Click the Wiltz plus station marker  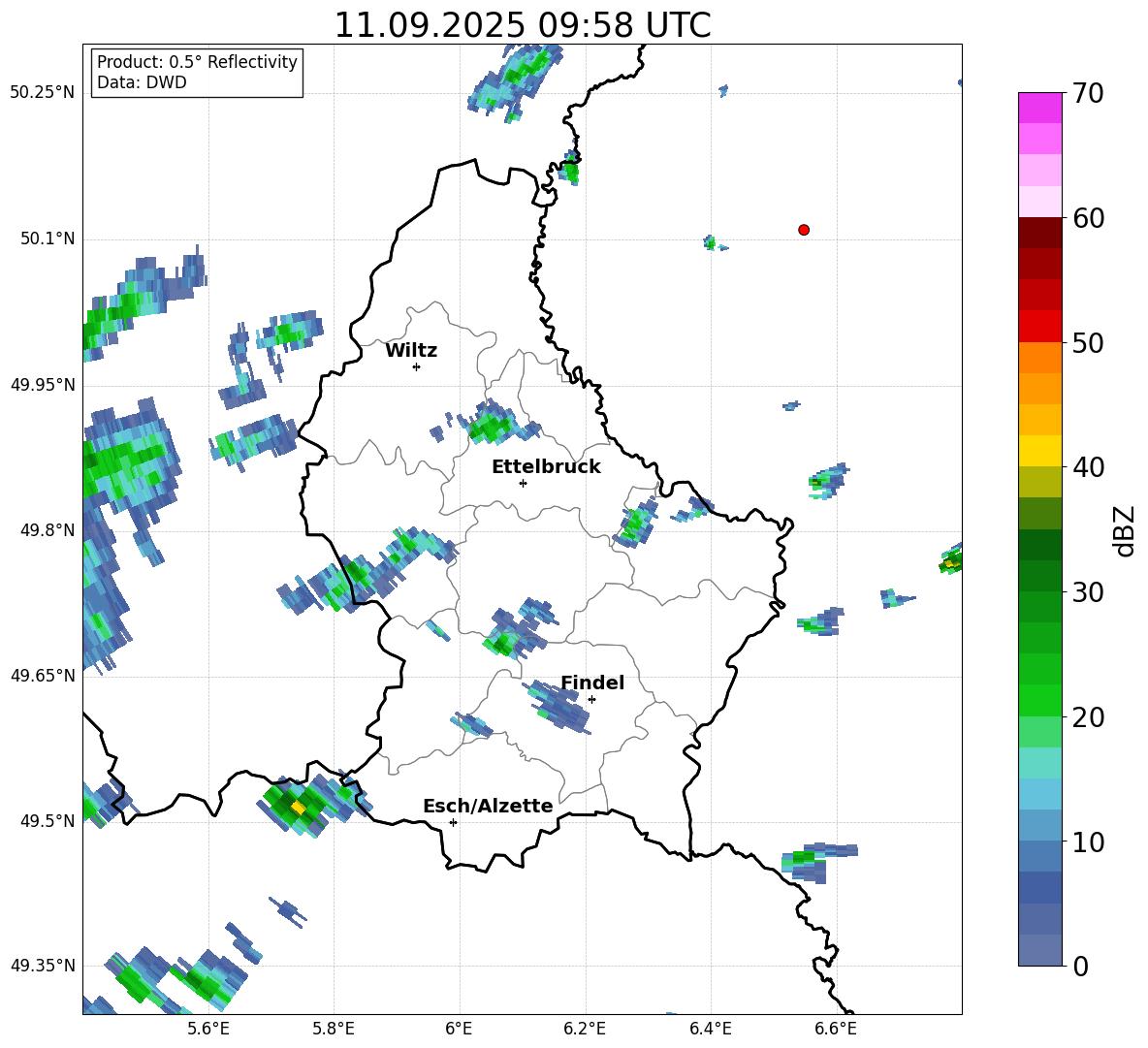pyautogui.click(x=417, y=366)
